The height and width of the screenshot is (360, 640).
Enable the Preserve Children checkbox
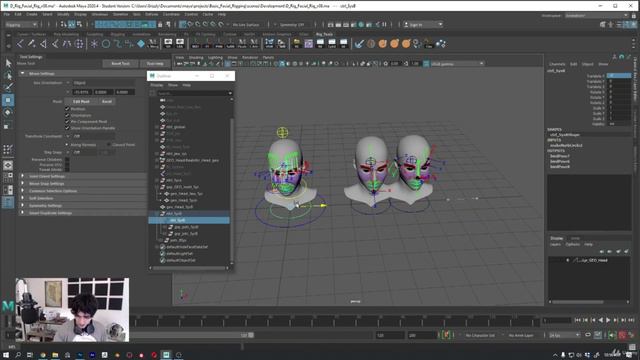click(67, 160)
